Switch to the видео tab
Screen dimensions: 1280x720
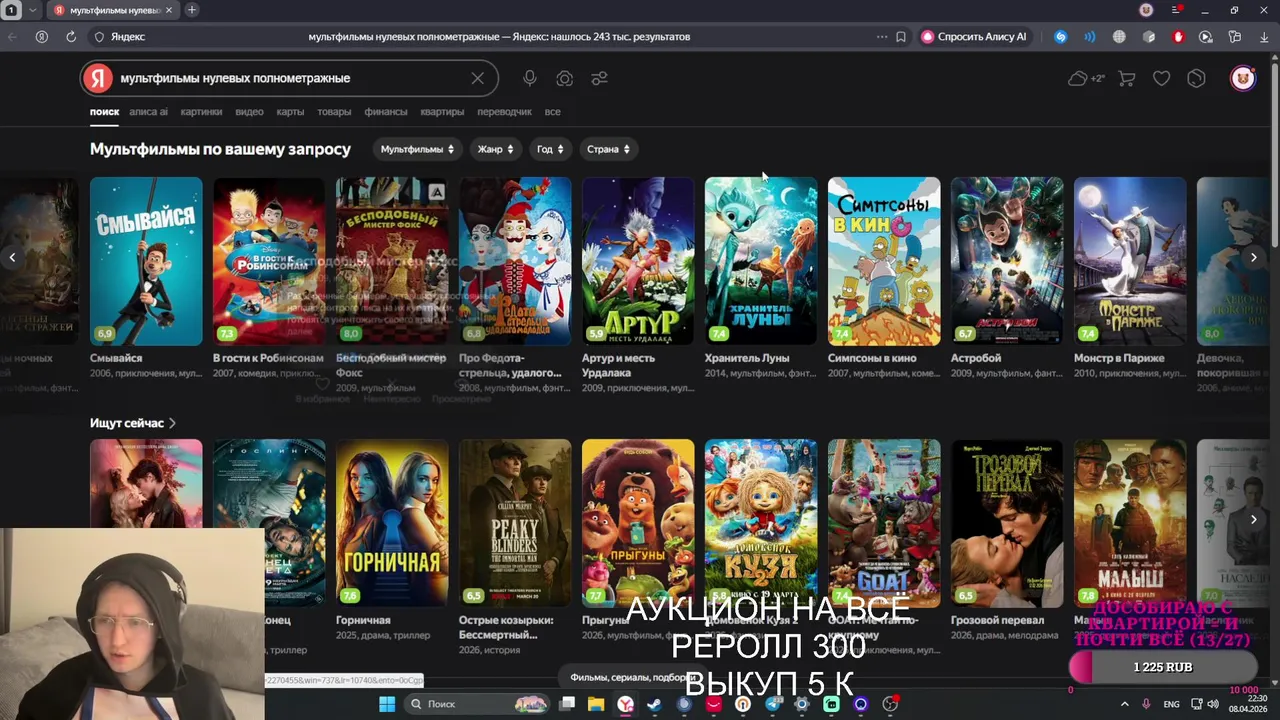tap(249, 112)
